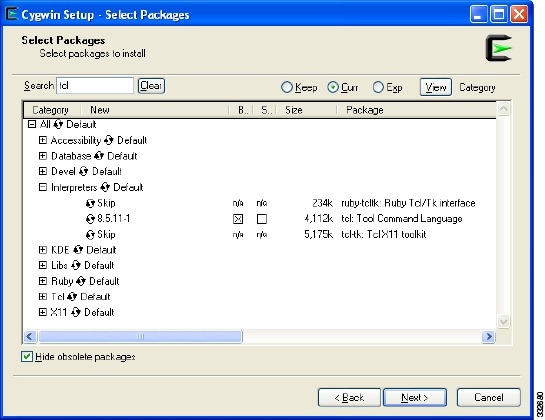Click Skip cycle icon for ruby-tcltk package
545x420 pixels.
pos(90,203)
